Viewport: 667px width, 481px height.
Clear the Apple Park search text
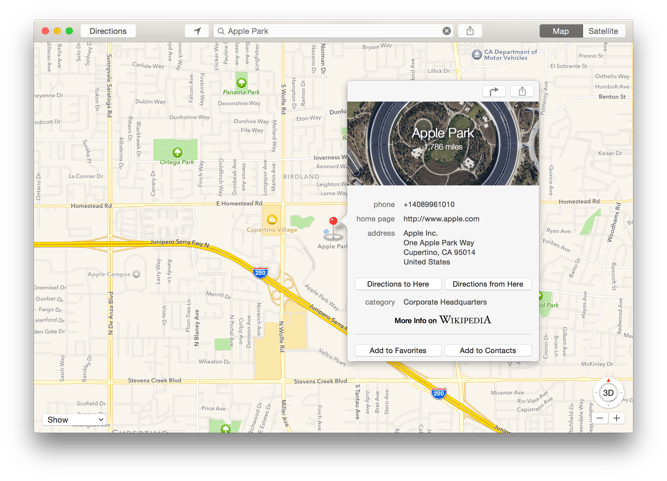click(x=446, y=31)
